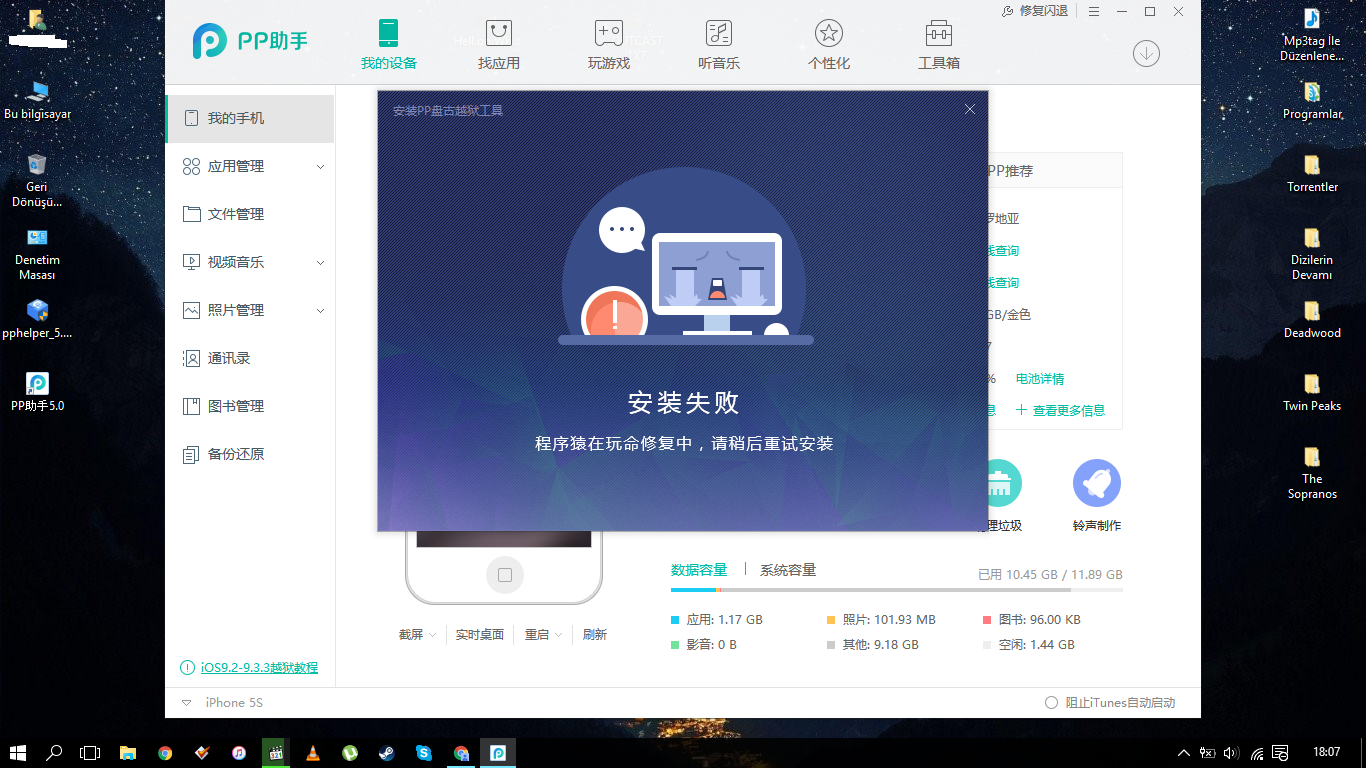Open The Sopranos desktop folder
The width and height of the screenshot is (1366, 768).
point(1312,473)
